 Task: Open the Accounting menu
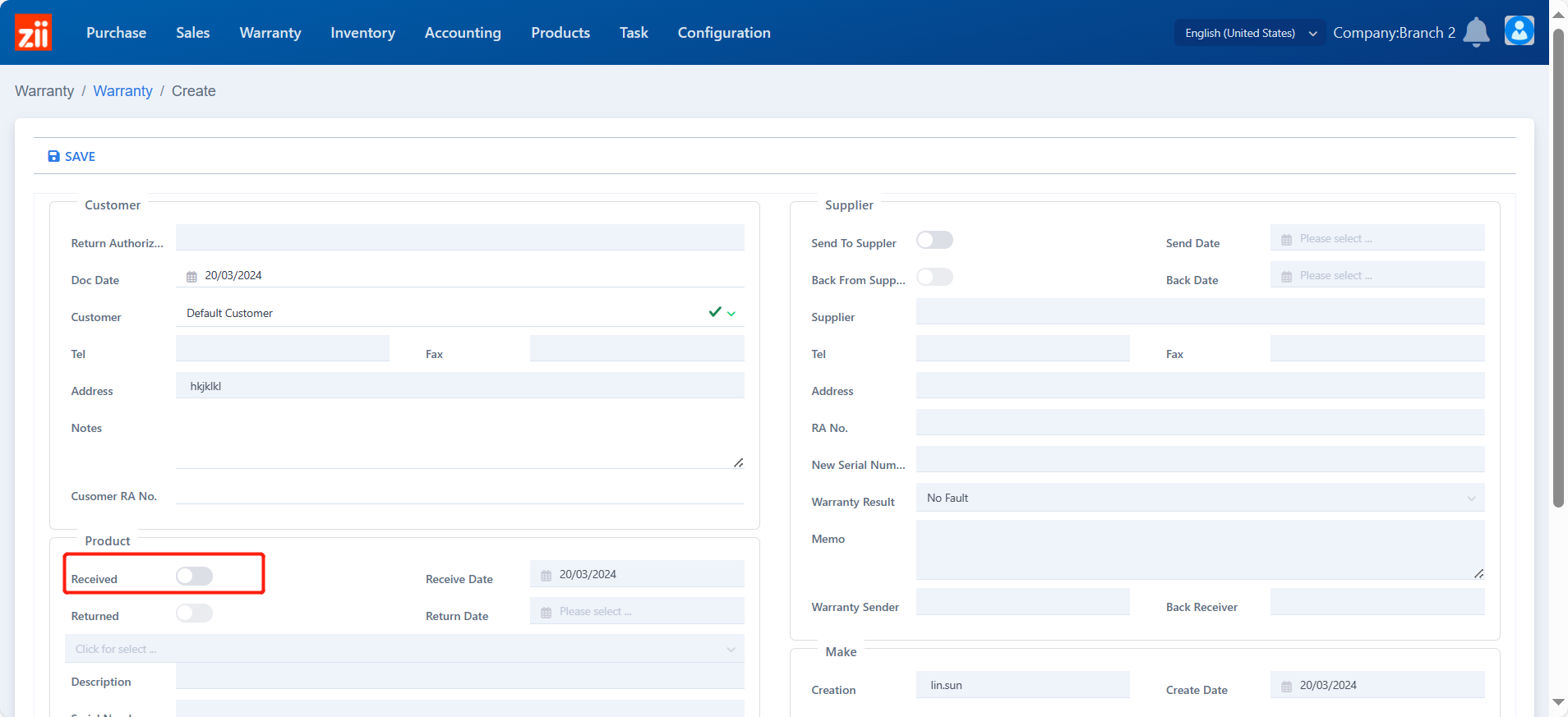point(463,33)
